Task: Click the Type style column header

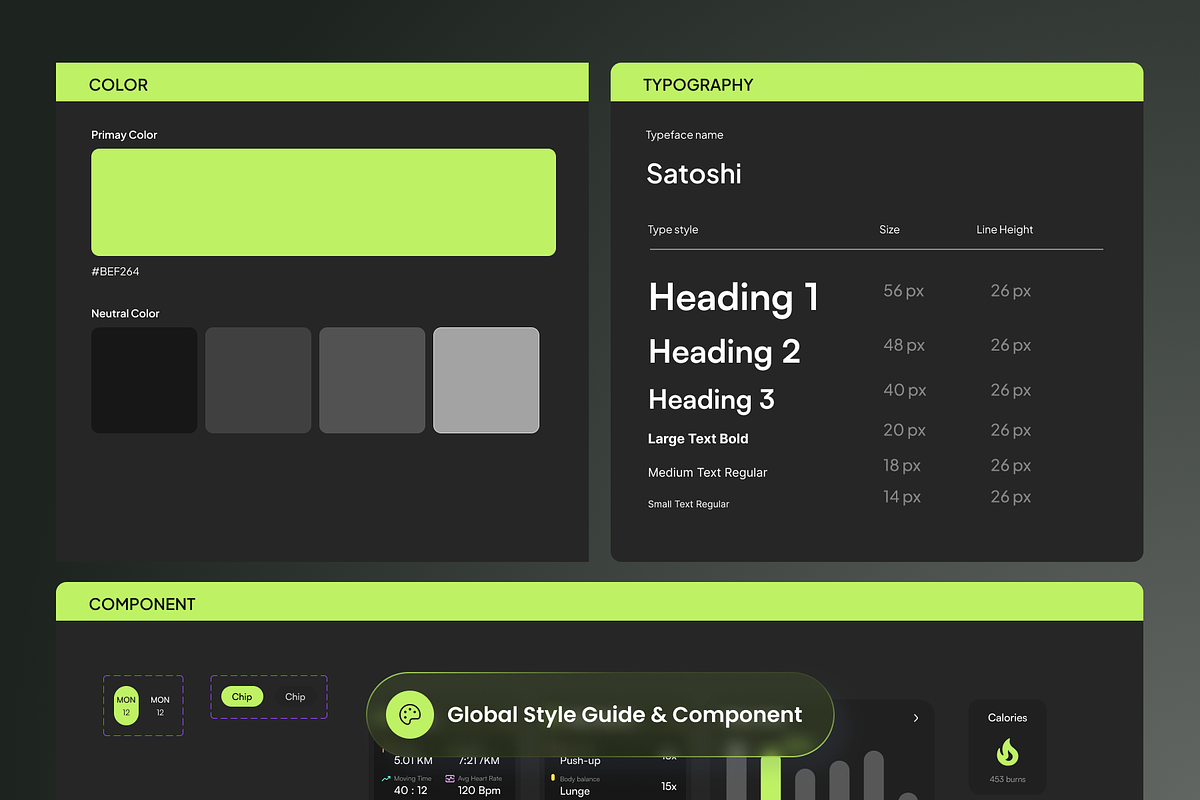Action: tap(673, 230)
